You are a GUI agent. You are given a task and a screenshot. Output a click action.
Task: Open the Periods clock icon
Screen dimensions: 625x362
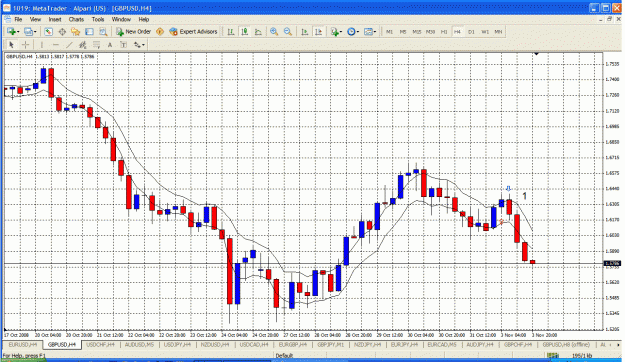pyautogui.click(x=351, y=31)
